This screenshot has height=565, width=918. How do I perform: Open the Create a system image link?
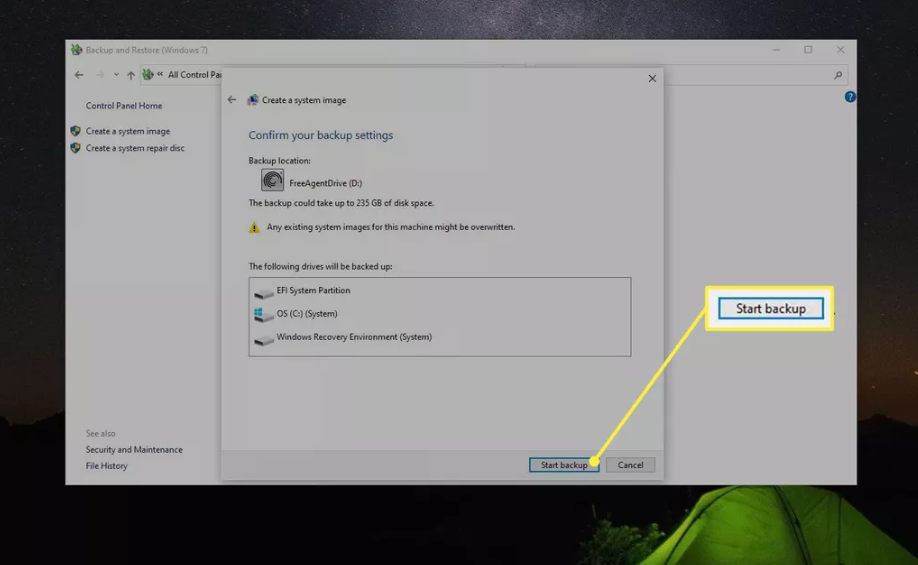(127, 131)
